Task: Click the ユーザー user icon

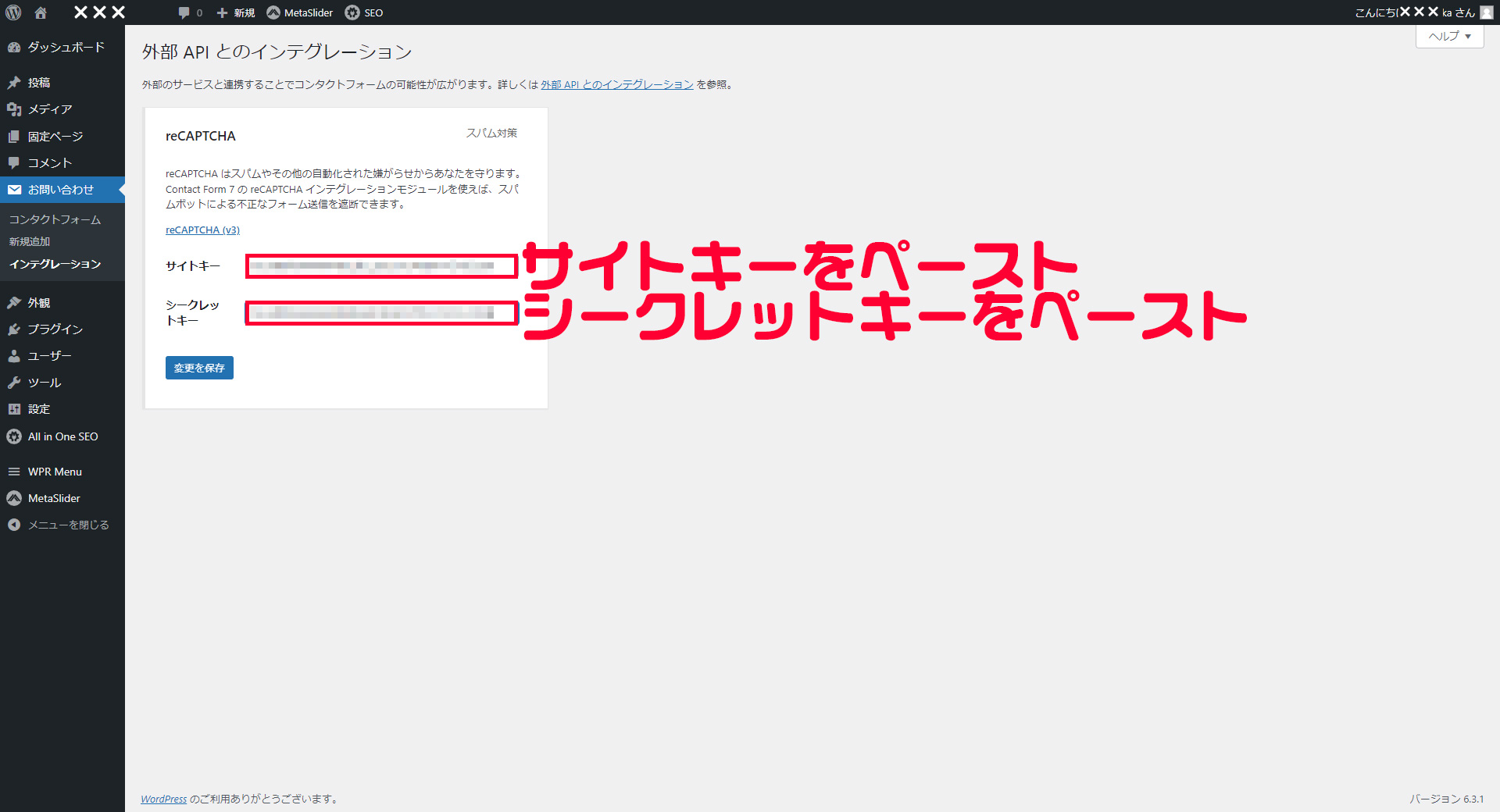Action: (x=14, y=356)
